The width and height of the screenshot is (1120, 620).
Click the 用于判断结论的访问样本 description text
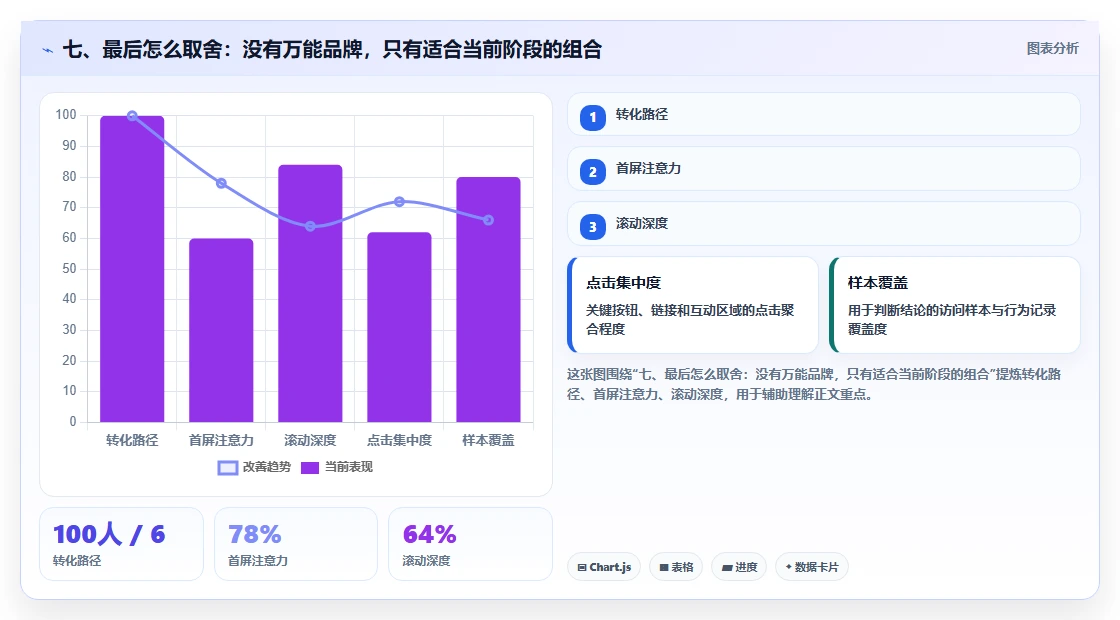(x=952, y=319)
